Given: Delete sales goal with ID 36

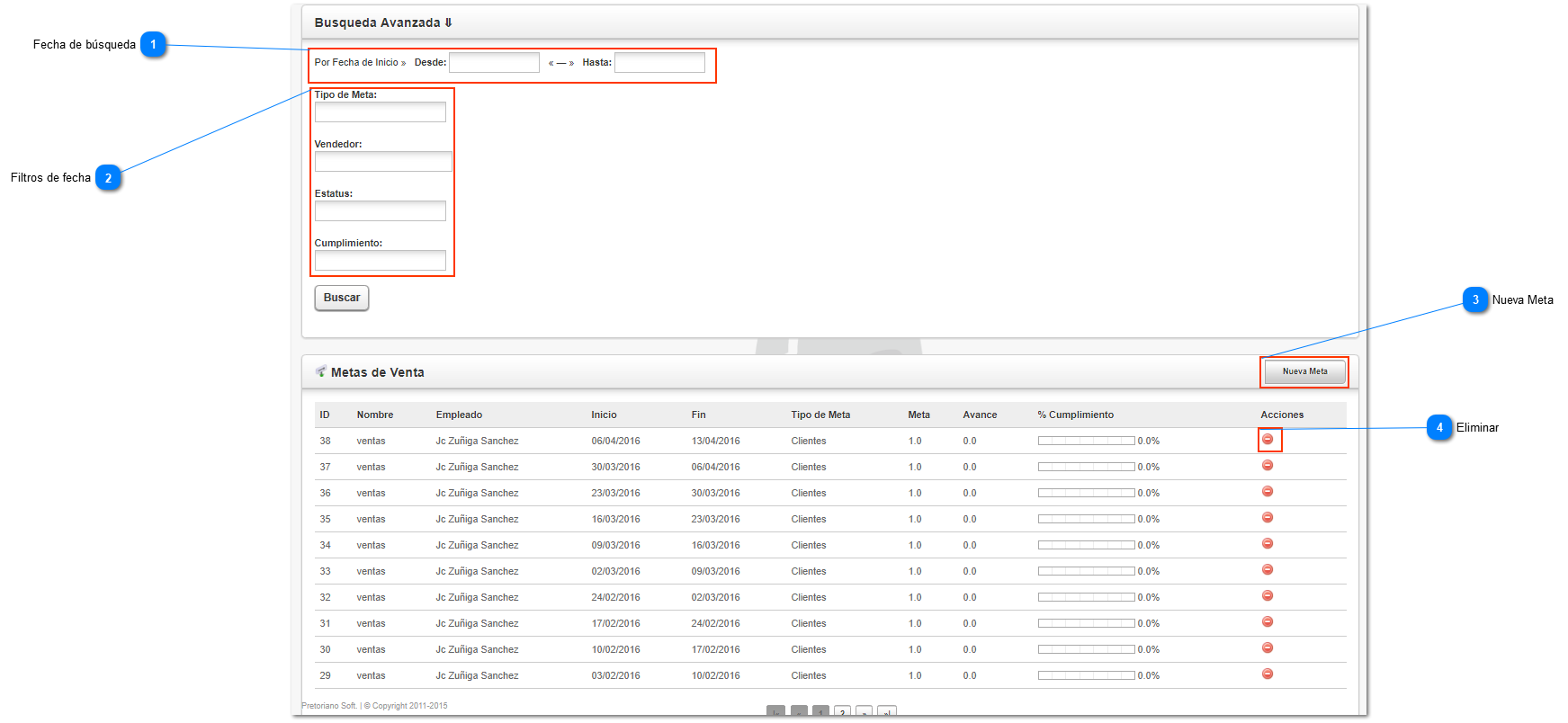Looking at the screenshot, I should coord(1268,491).
